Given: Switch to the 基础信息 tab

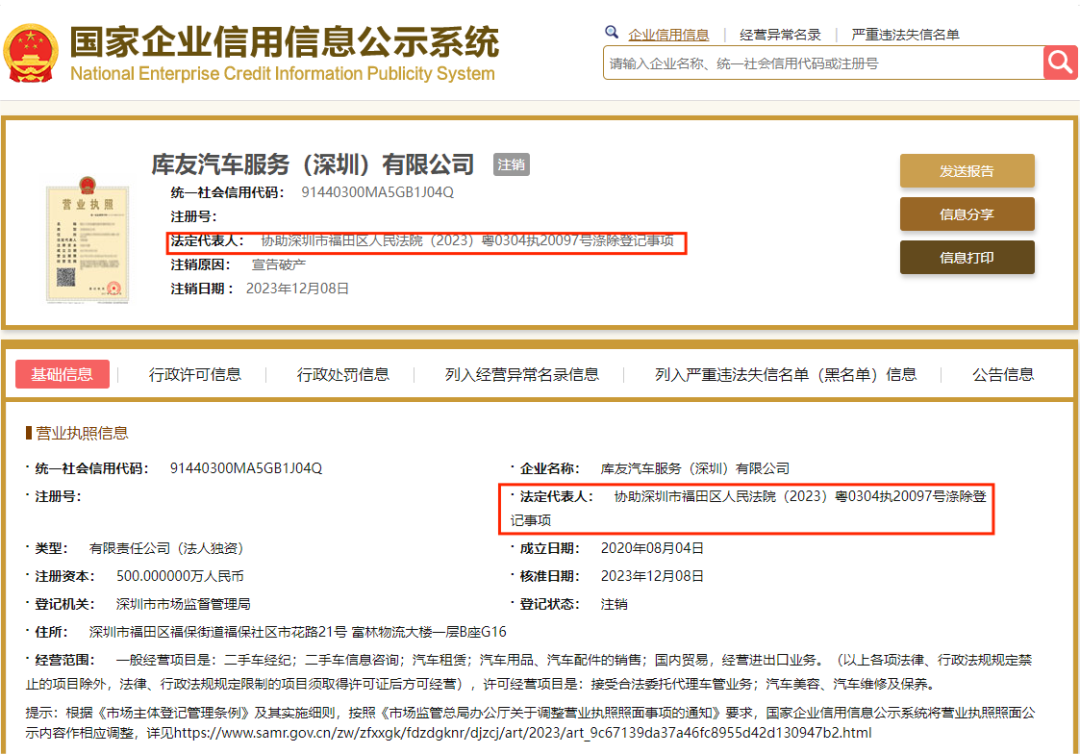Looking at the screenshot, I should click(x=62, y=374).
